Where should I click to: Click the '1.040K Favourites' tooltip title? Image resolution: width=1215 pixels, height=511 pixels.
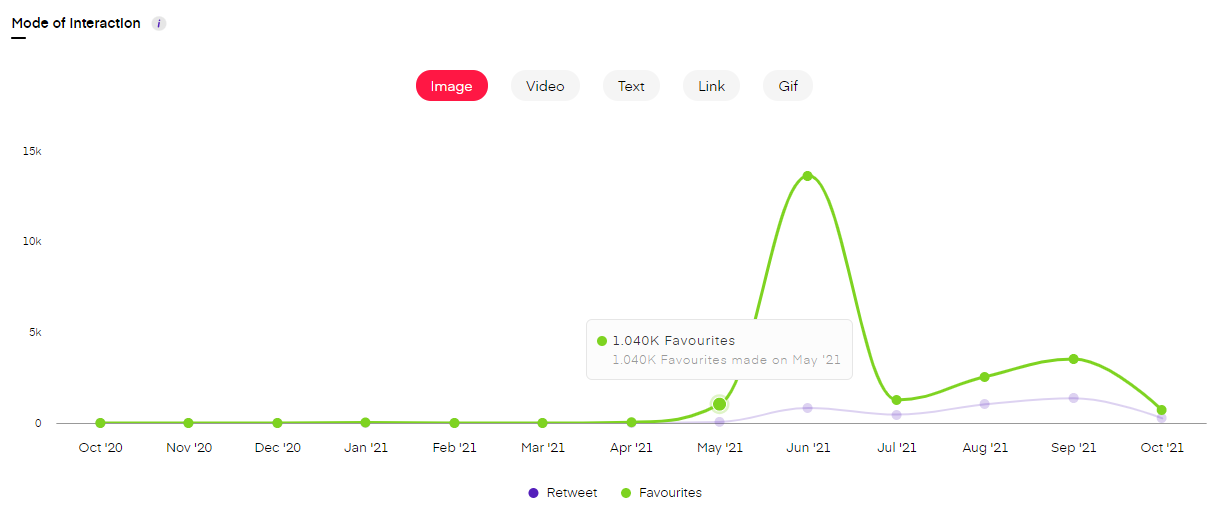[x=673, y=341]
